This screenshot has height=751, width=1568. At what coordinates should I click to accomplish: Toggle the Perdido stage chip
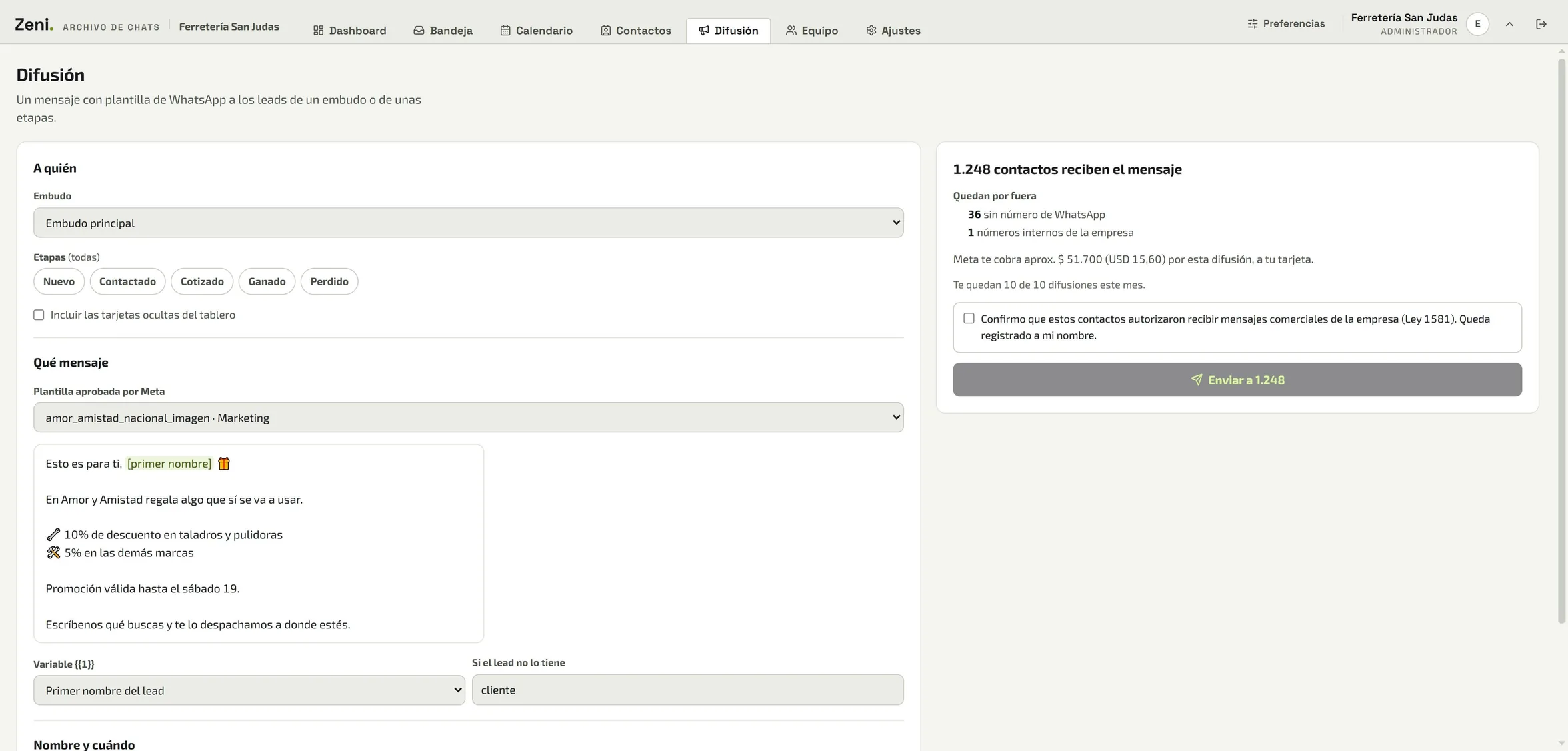pyautogui.click(x=329, y=281)
